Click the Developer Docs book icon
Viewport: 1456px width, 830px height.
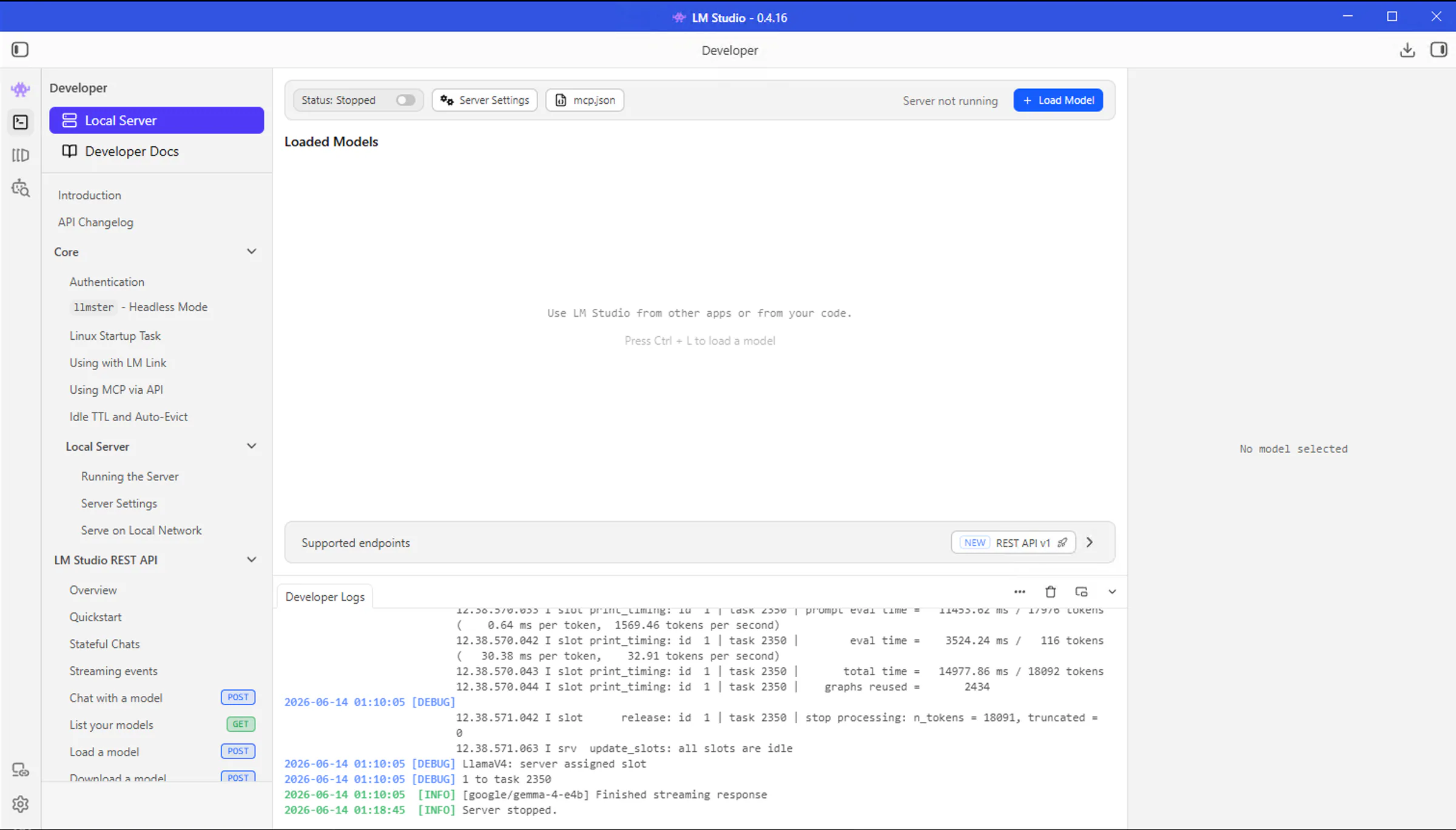pos(69,150)
